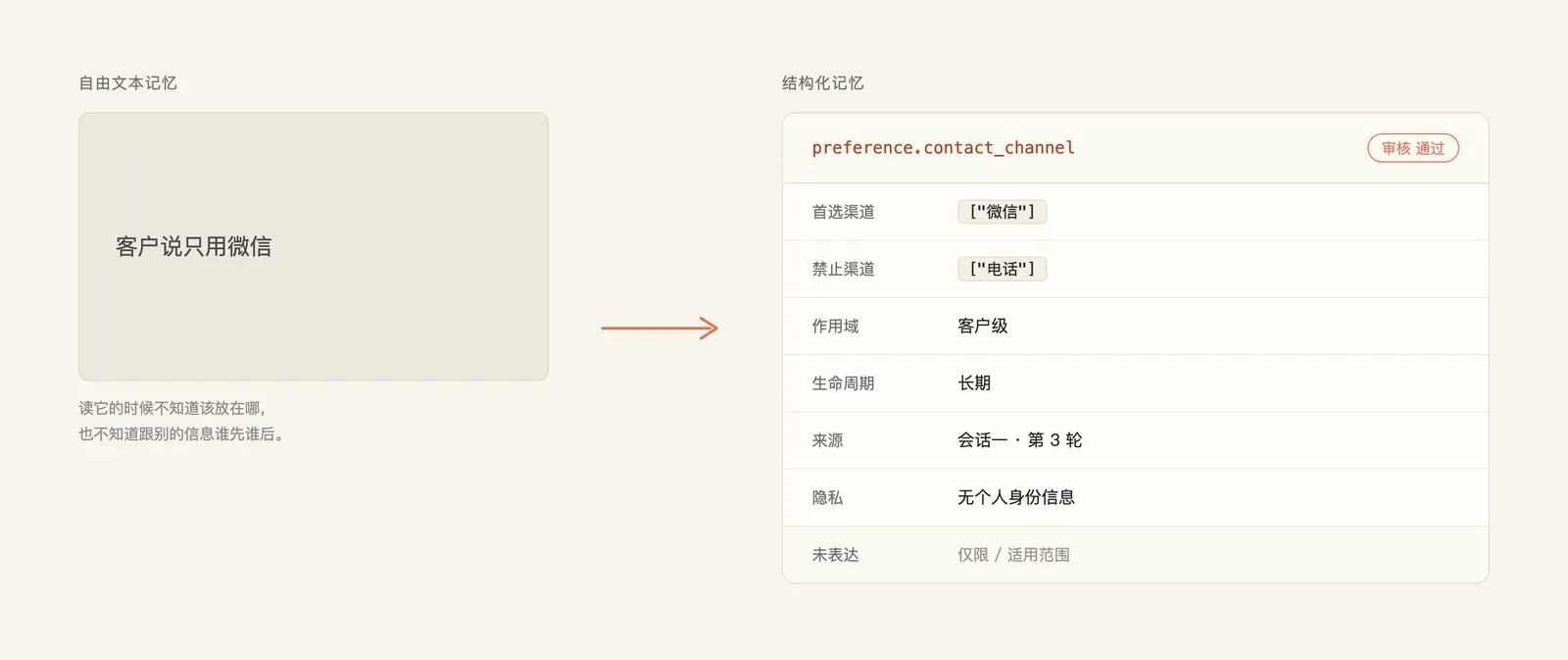
Task: Click the 来源 field label
Action: (x=827, y=440)
